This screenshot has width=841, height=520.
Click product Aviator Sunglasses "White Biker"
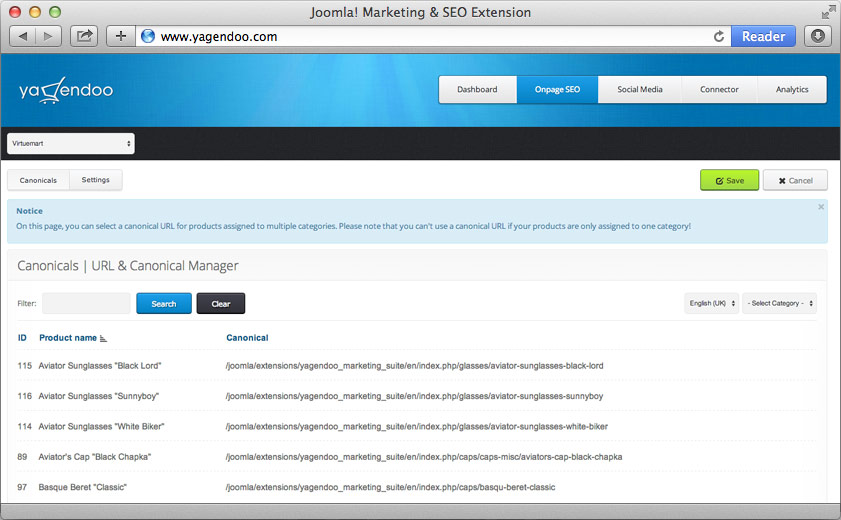101,427
